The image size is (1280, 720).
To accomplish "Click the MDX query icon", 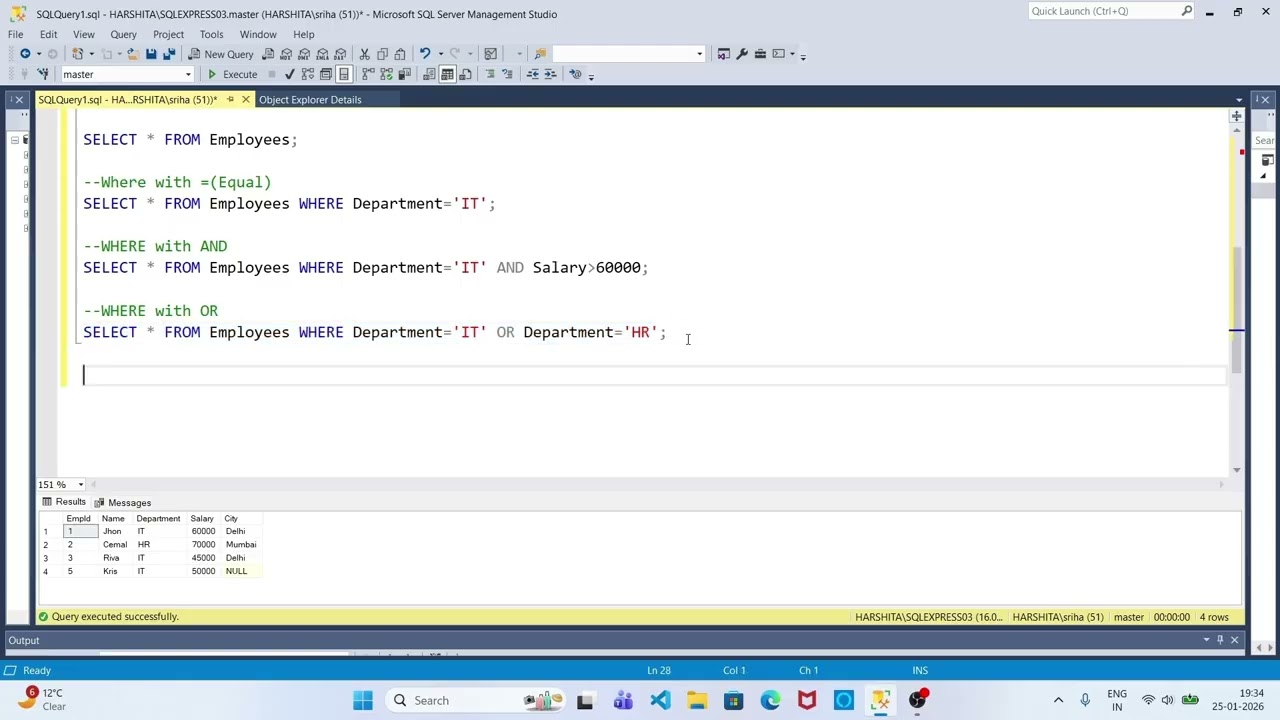I will [x=286, y=54].
